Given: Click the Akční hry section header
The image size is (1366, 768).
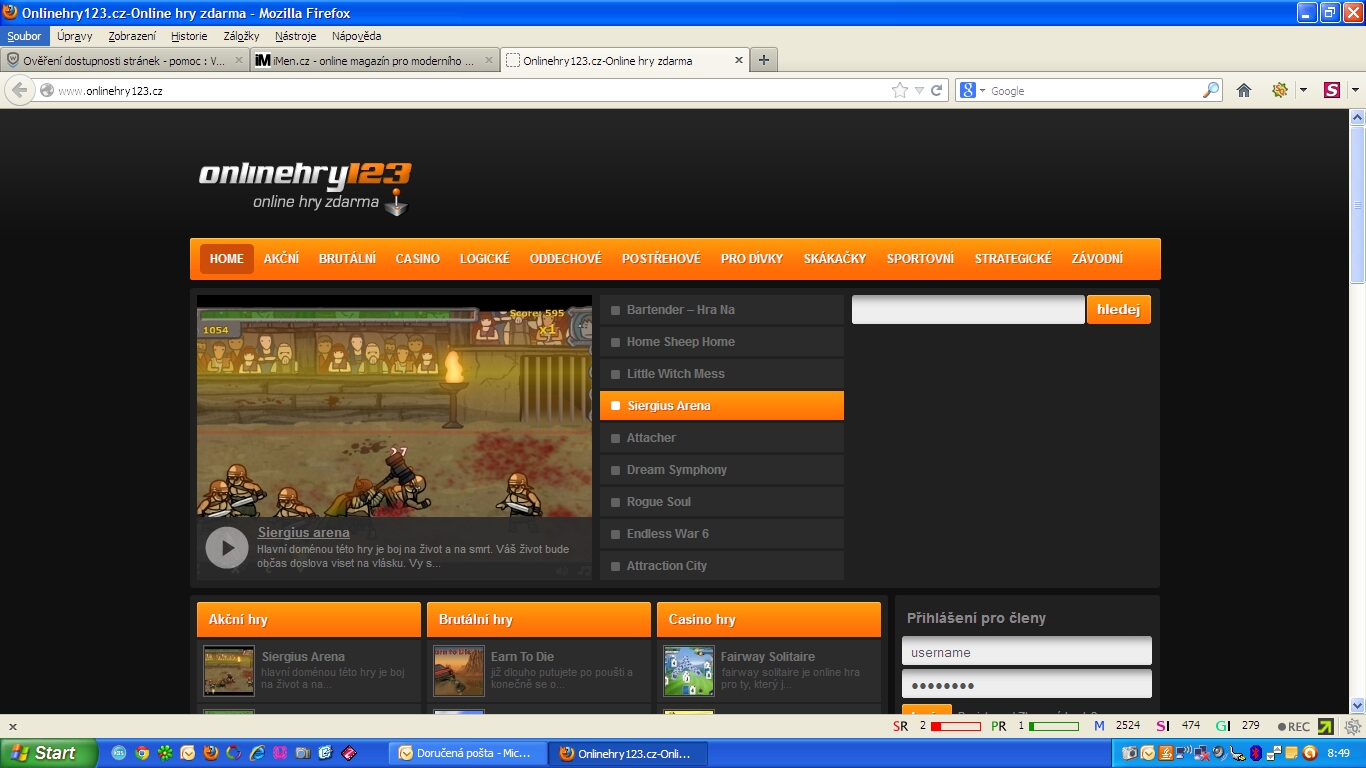Looking at the screenshot, I should (x=309, y=619).
